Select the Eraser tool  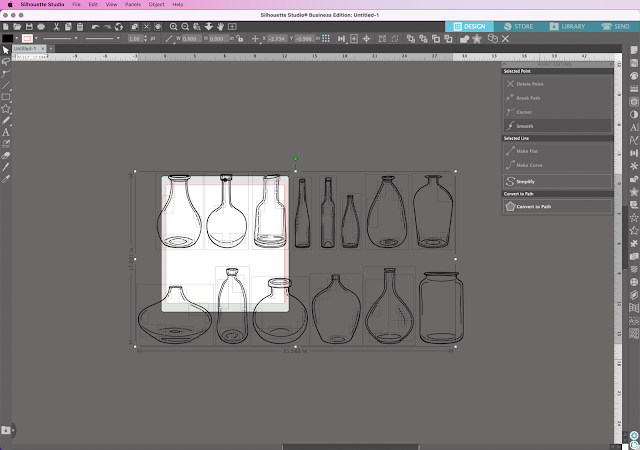click(x=6, y=156)
